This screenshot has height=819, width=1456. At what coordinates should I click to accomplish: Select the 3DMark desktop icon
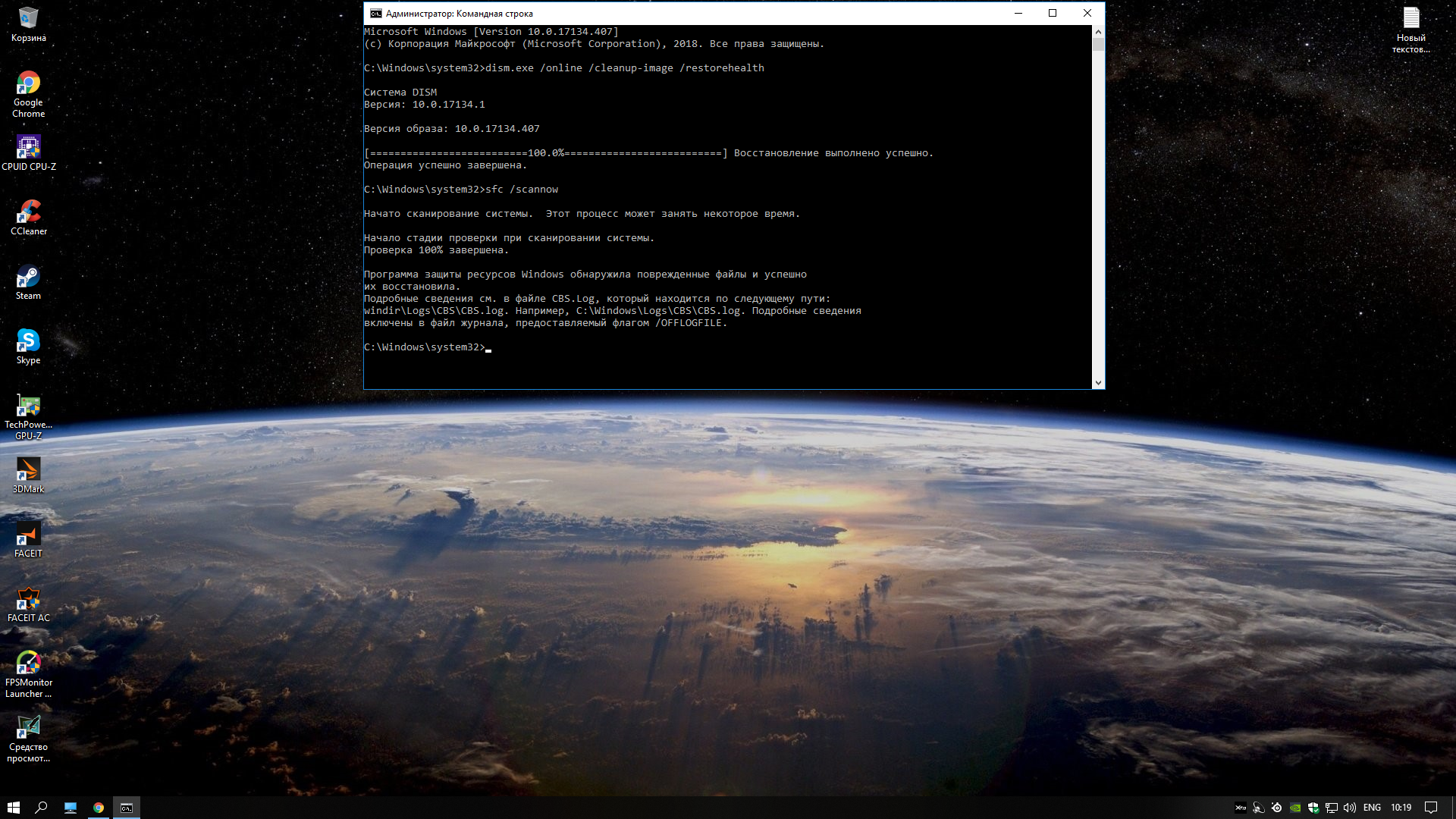(28, 469)
